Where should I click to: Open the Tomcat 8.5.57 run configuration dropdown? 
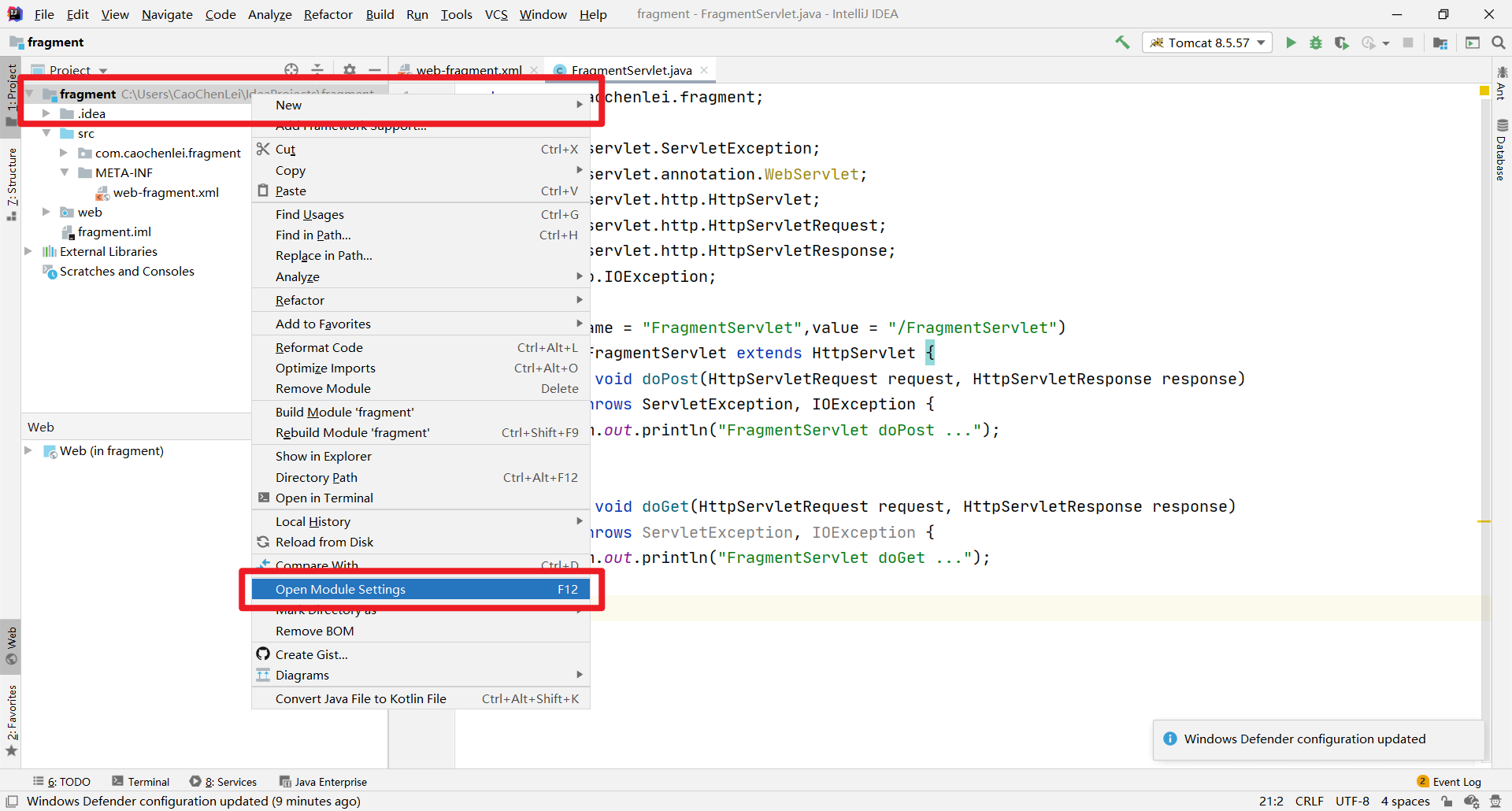pyautogui.click(x=1207, y=43)
